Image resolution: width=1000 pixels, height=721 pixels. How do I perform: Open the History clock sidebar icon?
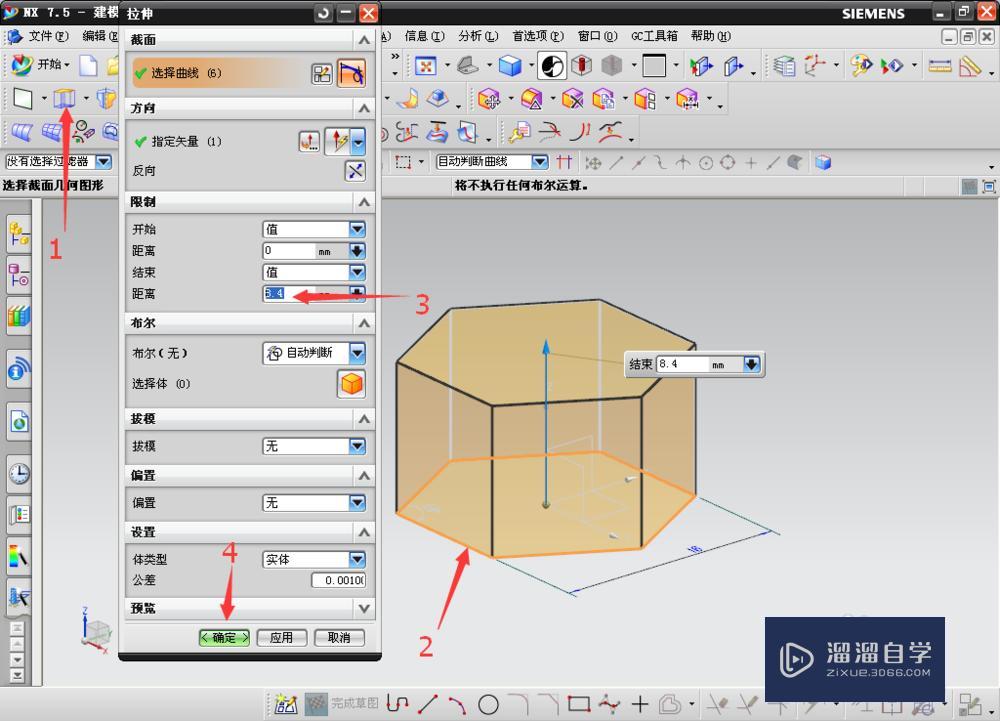click(18, 474)
